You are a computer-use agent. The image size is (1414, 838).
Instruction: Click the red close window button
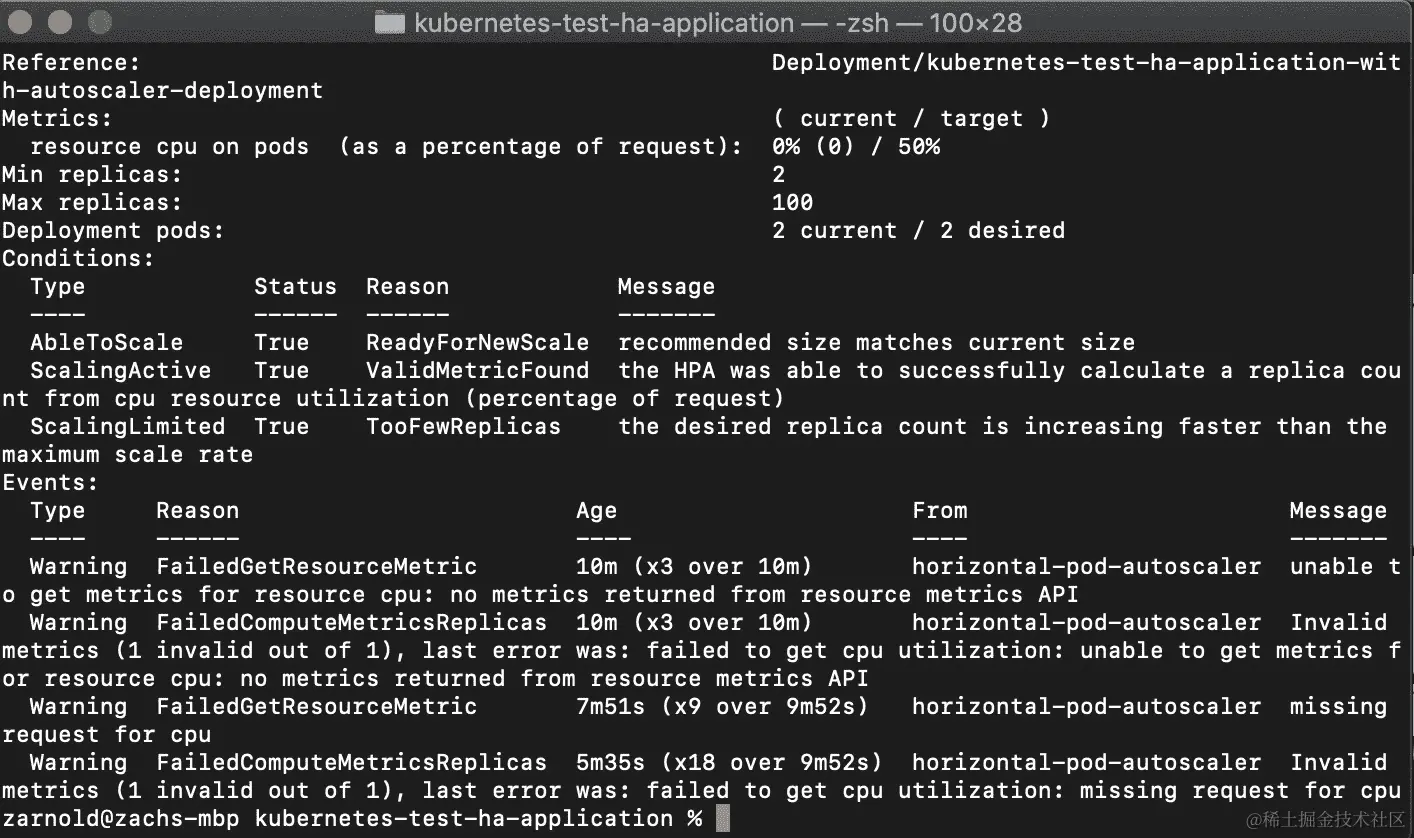pyautogui.click(x=21, y=21)
